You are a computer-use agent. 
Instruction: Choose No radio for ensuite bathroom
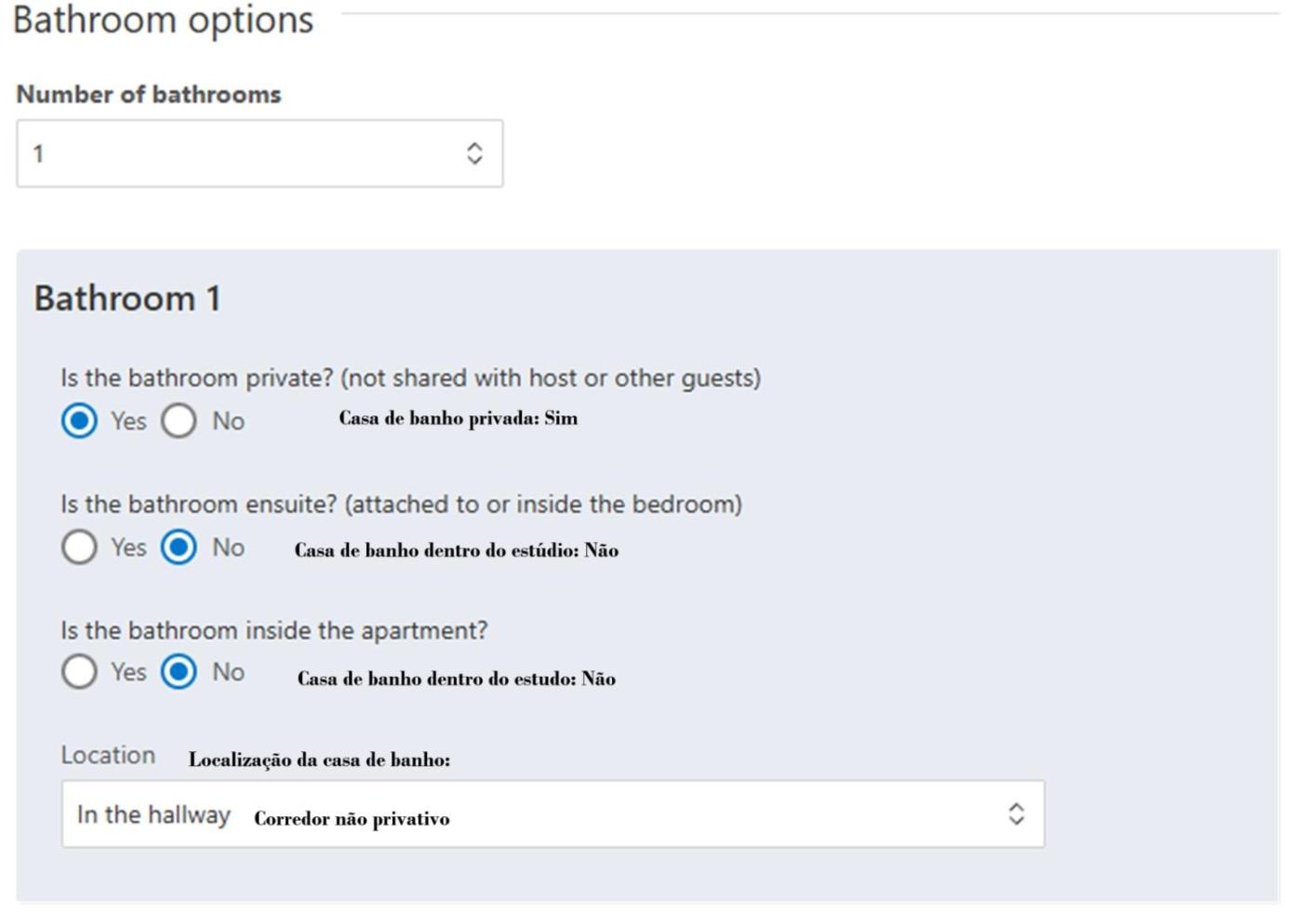click(179, 548)
